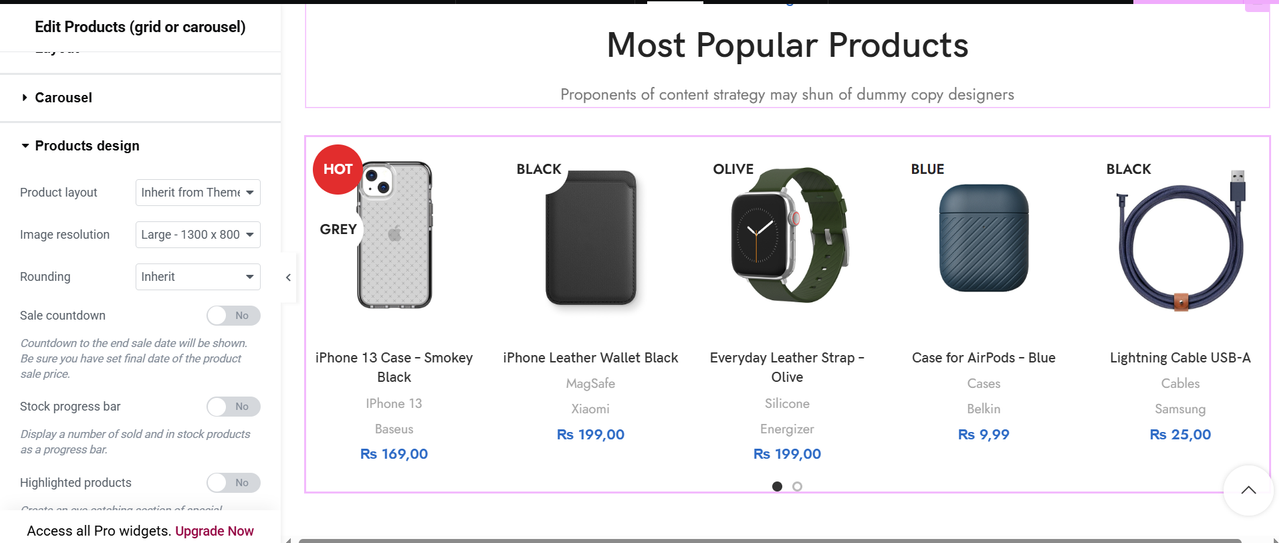The width and height of the screenshot is (1279, 543).
Task: Click the red HOT badge
Action: (338, 169)
